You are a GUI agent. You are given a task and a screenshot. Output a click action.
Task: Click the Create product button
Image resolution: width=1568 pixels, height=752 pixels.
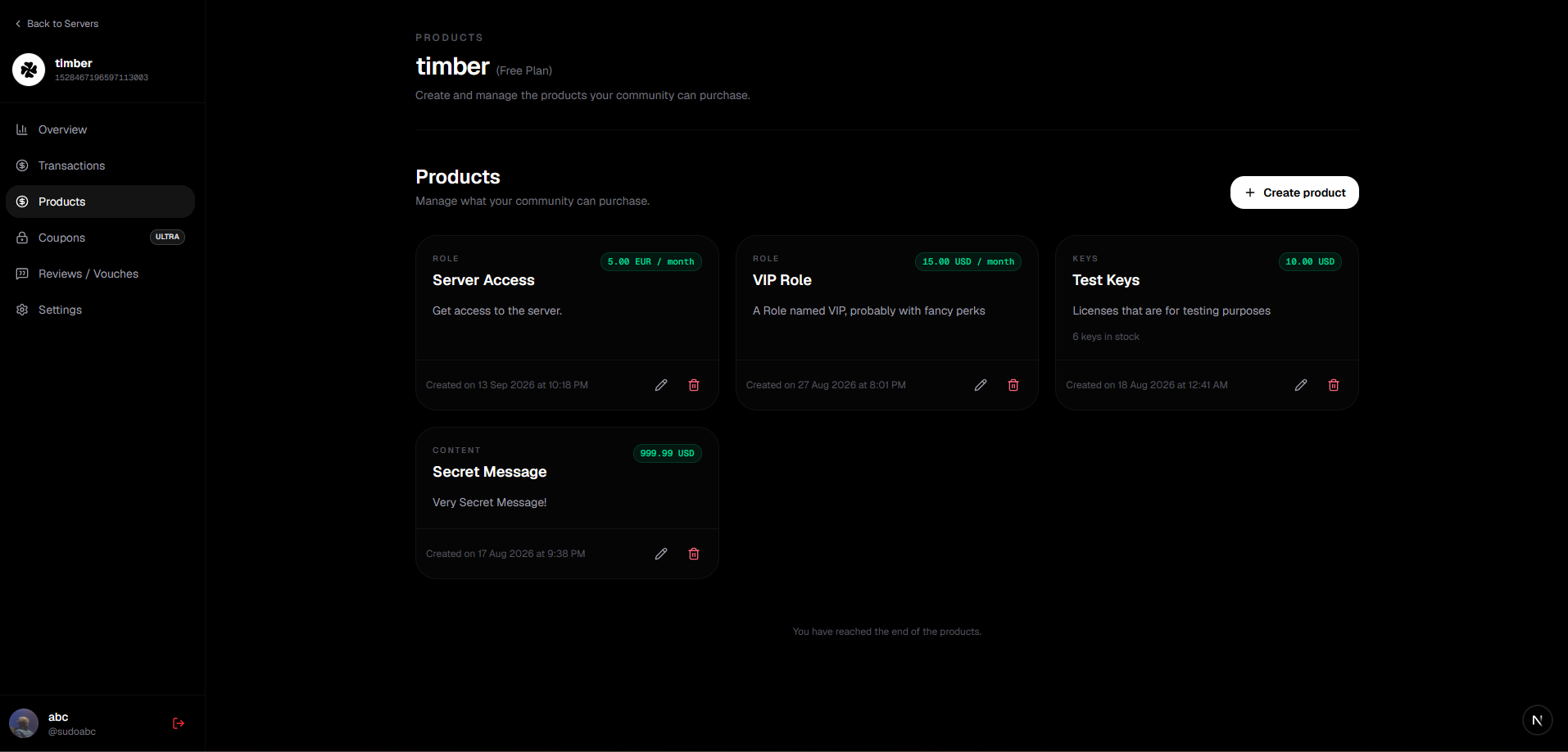pyautogui.click(x=1294, y=193)
